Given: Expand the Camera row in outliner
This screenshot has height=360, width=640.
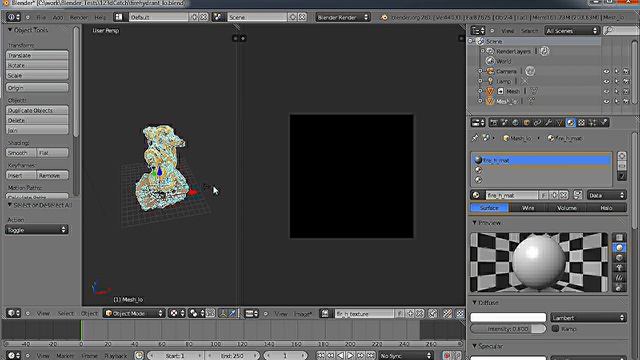Looking at the screenshot, I should tap(480, 71).
